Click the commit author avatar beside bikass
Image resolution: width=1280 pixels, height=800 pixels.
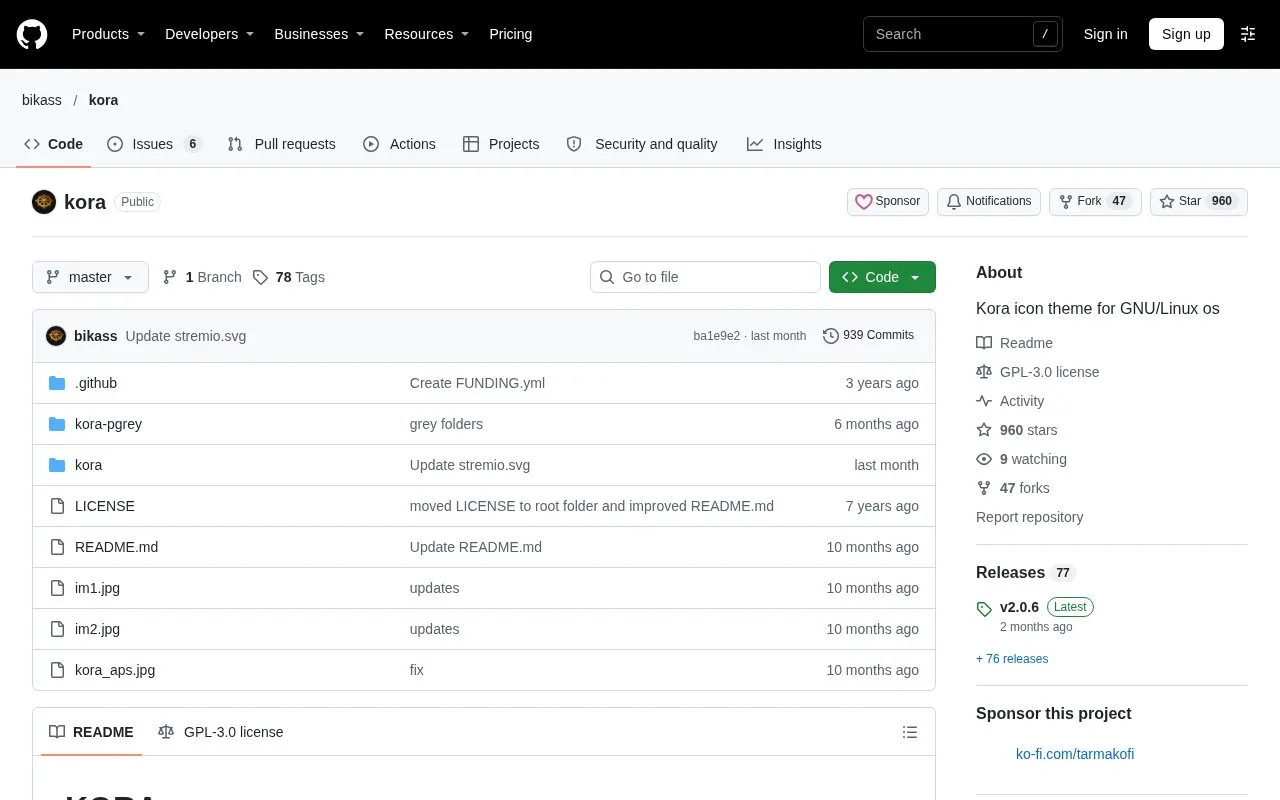[56, 336]
